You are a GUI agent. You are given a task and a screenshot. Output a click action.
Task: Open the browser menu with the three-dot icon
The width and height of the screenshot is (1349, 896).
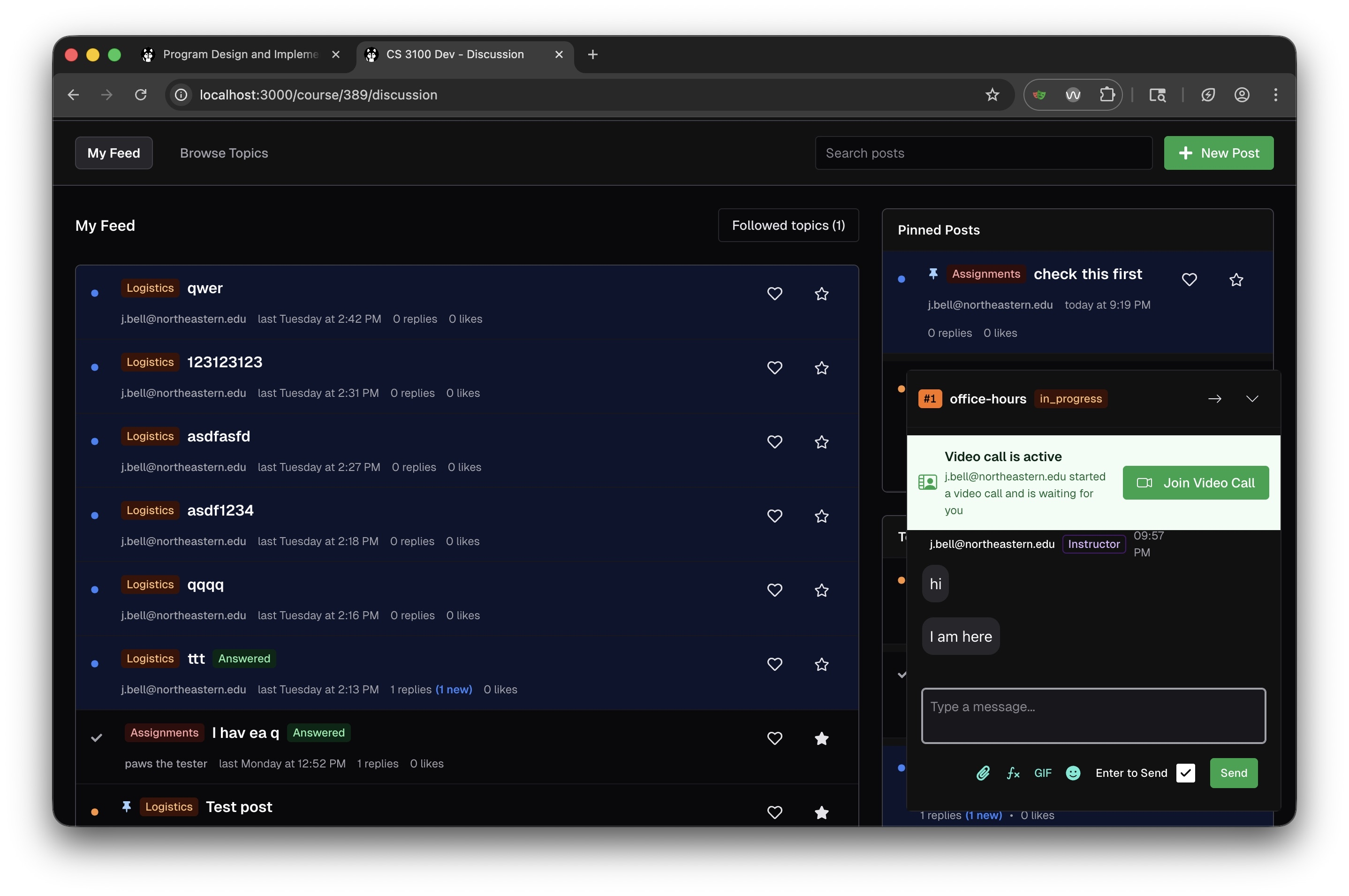1275,95
